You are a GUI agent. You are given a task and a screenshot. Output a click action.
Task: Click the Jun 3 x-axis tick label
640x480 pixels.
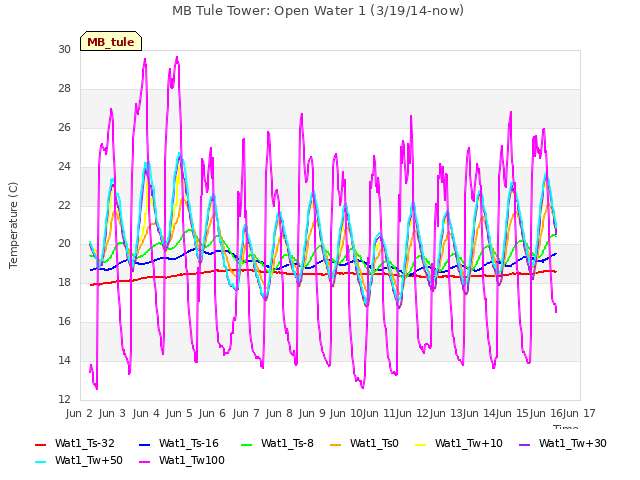112,413
